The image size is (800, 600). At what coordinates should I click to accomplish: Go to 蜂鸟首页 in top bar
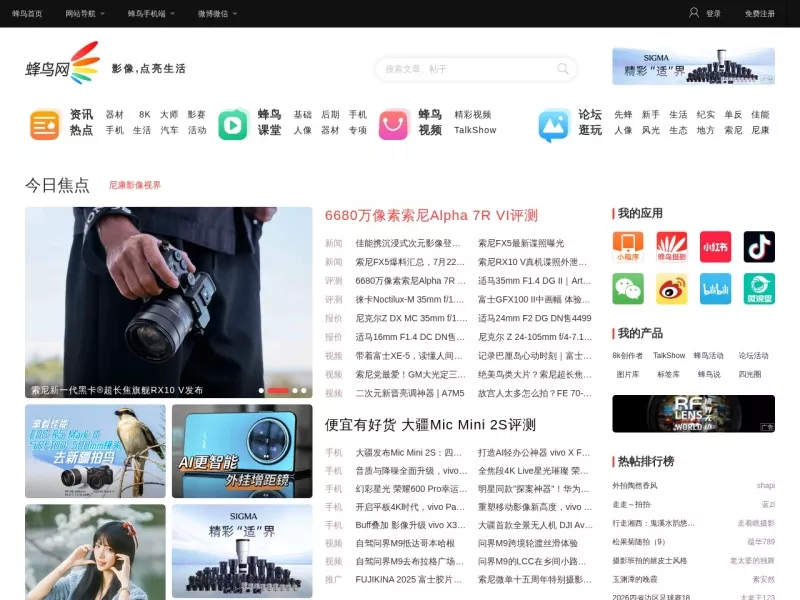tap(27, 14)
